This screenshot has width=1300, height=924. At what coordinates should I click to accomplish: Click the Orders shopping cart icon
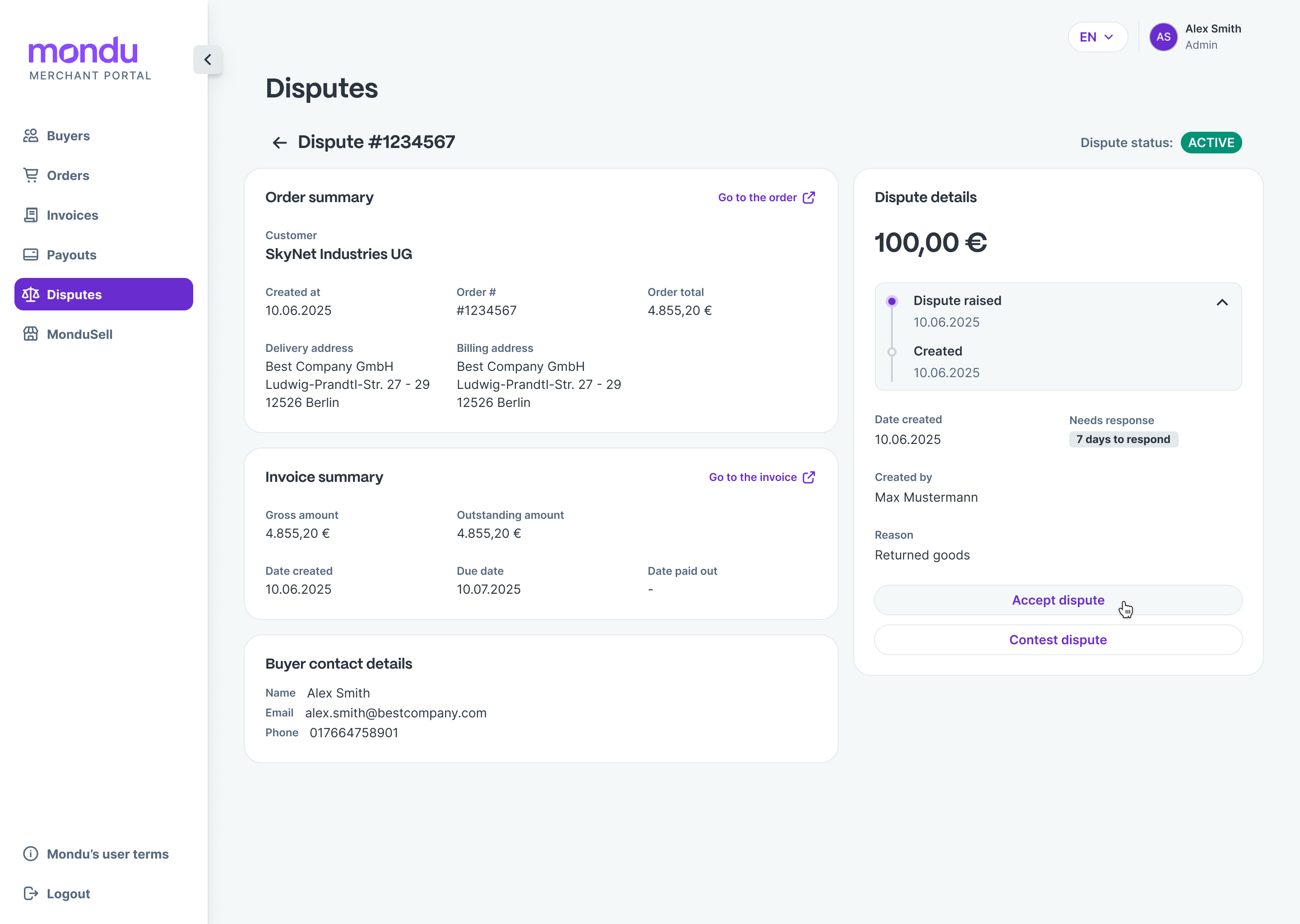[x=31, y=175]
